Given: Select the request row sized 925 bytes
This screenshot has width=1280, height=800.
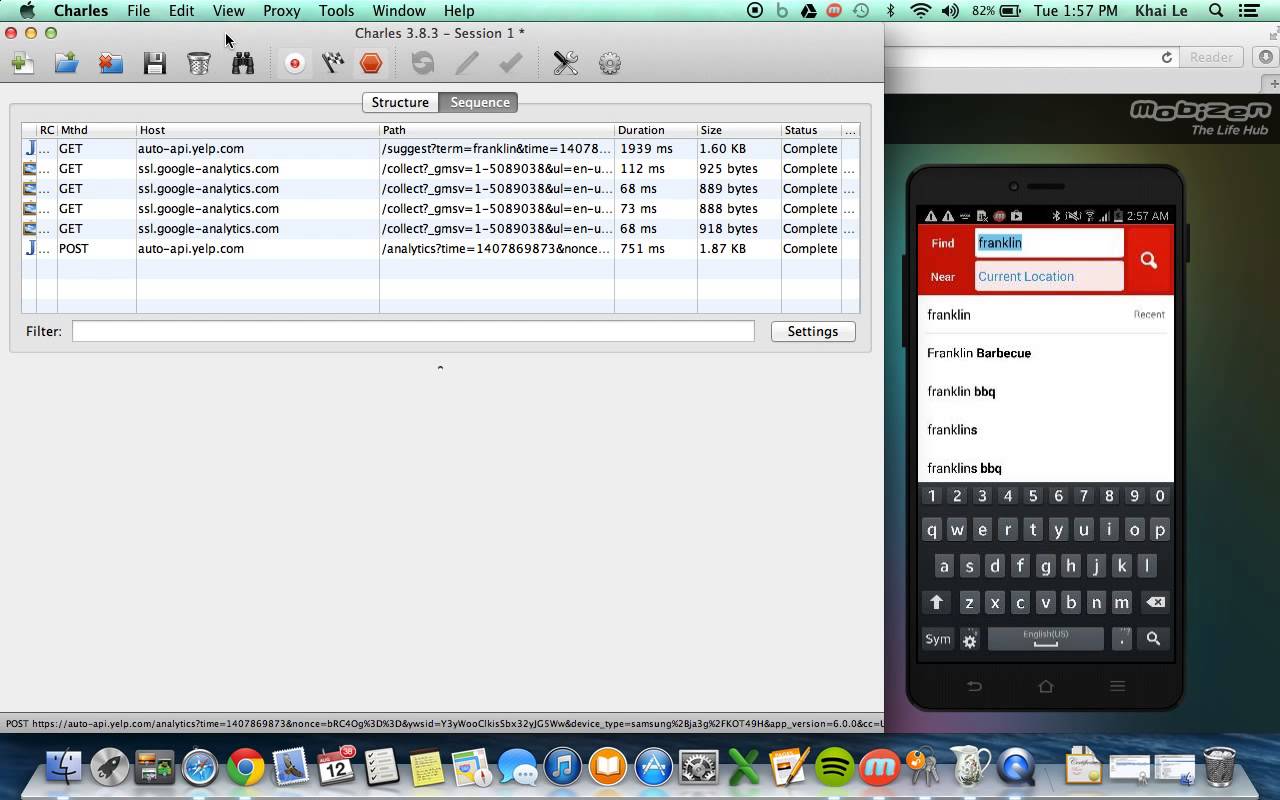Looking at the screenshot, I should [440, 168].
